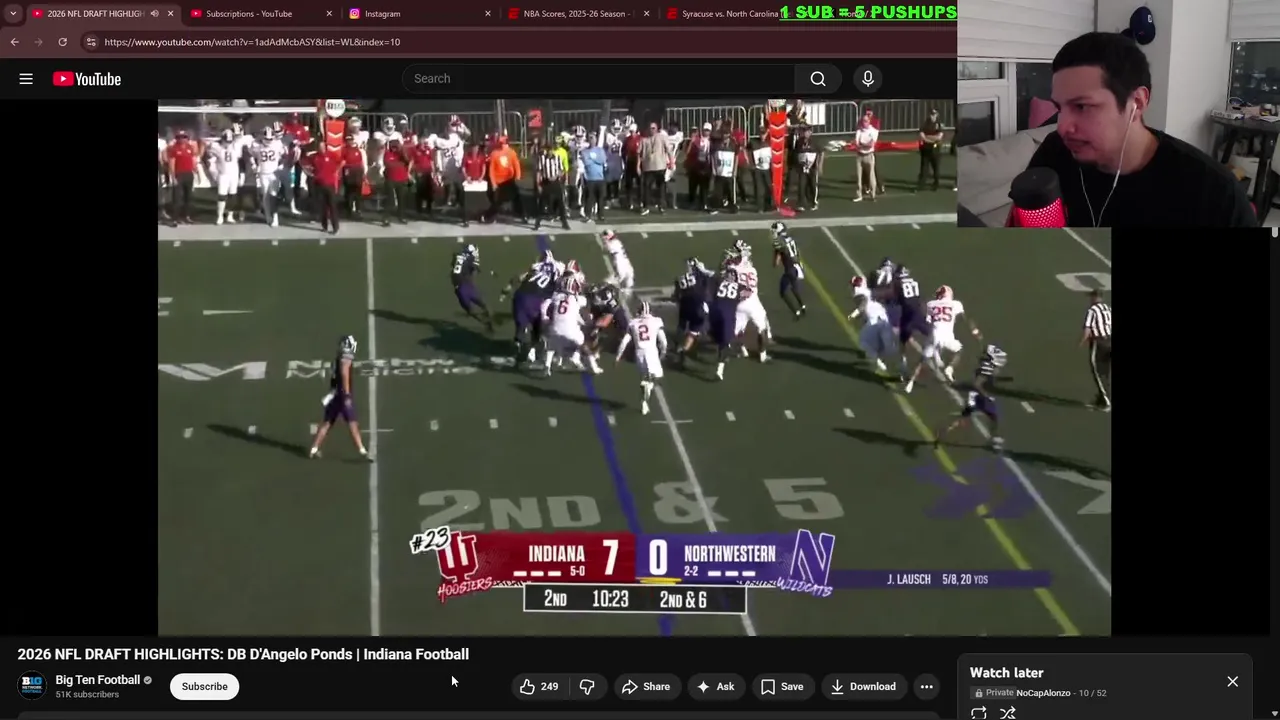The height and width of the screenshot is (720, 1280).
Task: Close the 2026 NFL Draft Highlights tab
Action: [170, 14]
